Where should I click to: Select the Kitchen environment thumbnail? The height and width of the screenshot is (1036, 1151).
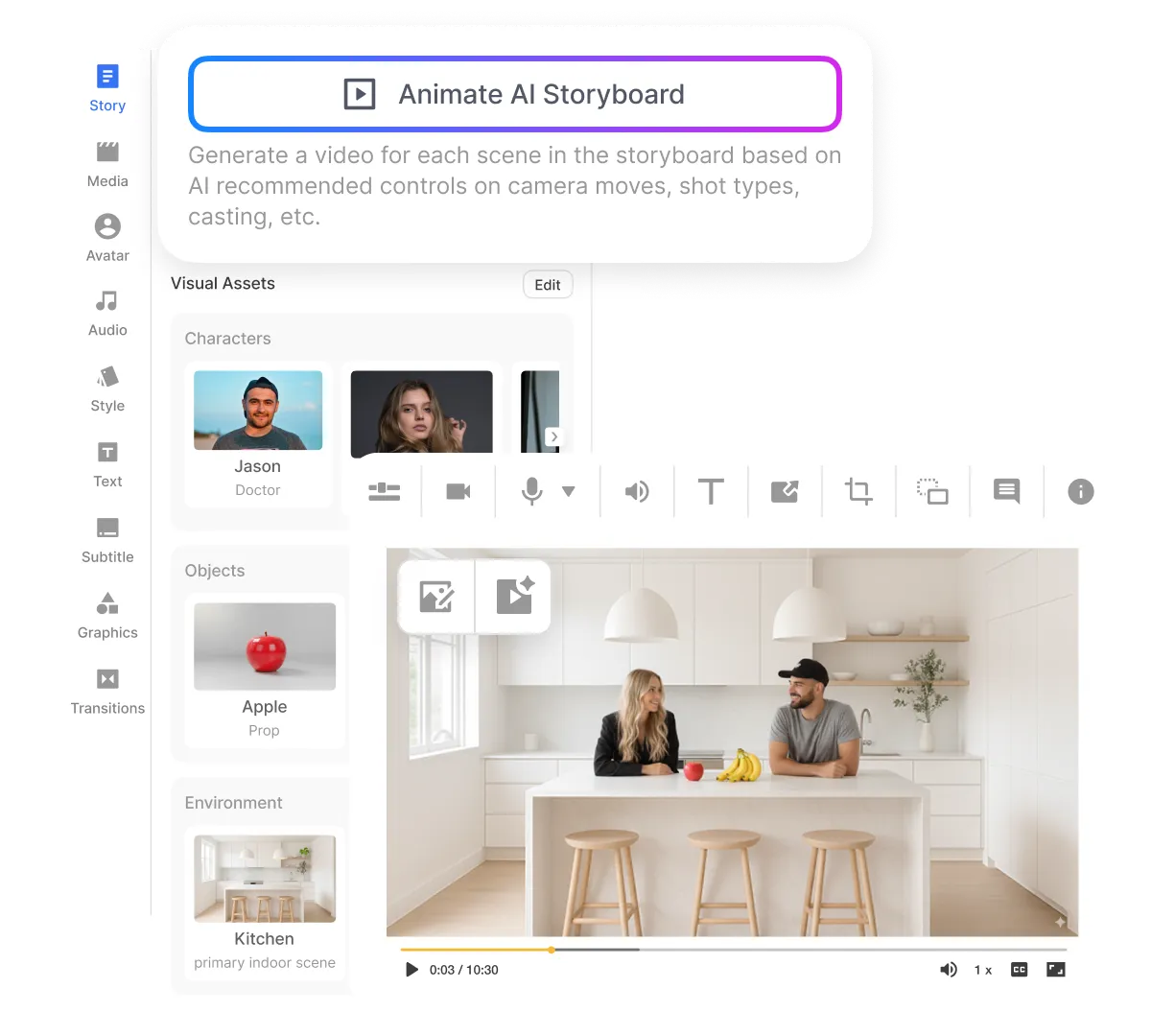click(265, 878)
